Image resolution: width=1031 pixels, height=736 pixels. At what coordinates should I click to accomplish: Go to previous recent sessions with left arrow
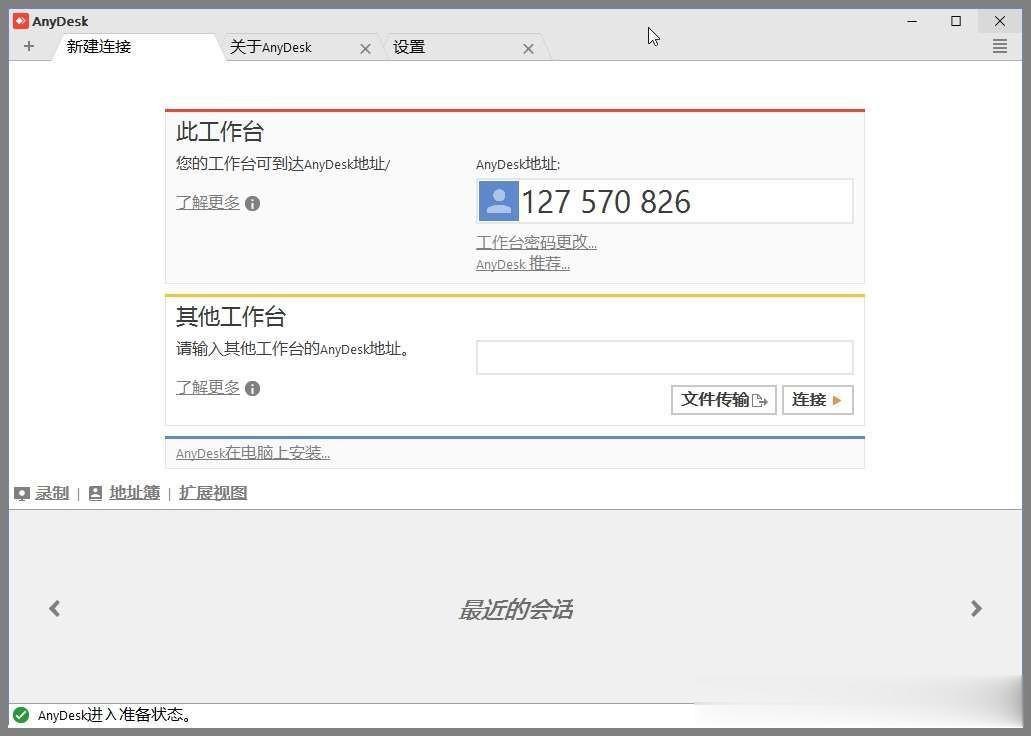tap(55, 608)
